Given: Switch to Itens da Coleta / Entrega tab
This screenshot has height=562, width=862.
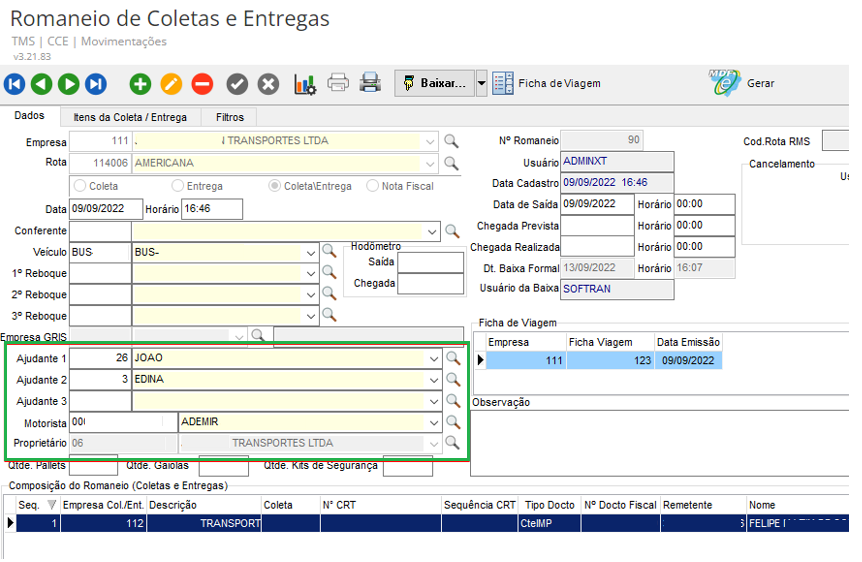Looking at the screenshot, I should pyautogui.click(x=130, y=117).
